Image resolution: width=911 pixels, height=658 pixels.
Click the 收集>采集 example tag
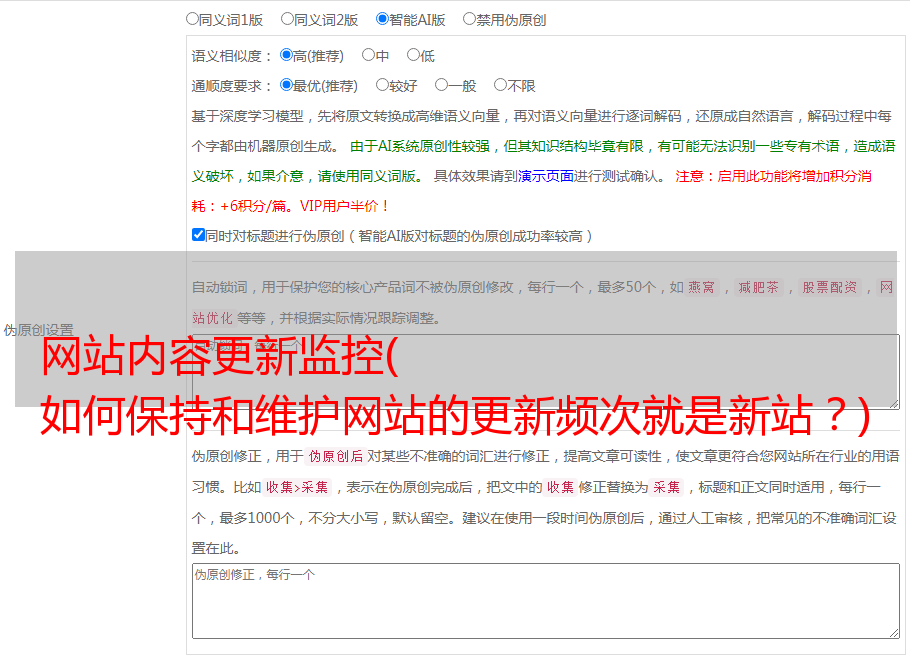click(297, 487)
